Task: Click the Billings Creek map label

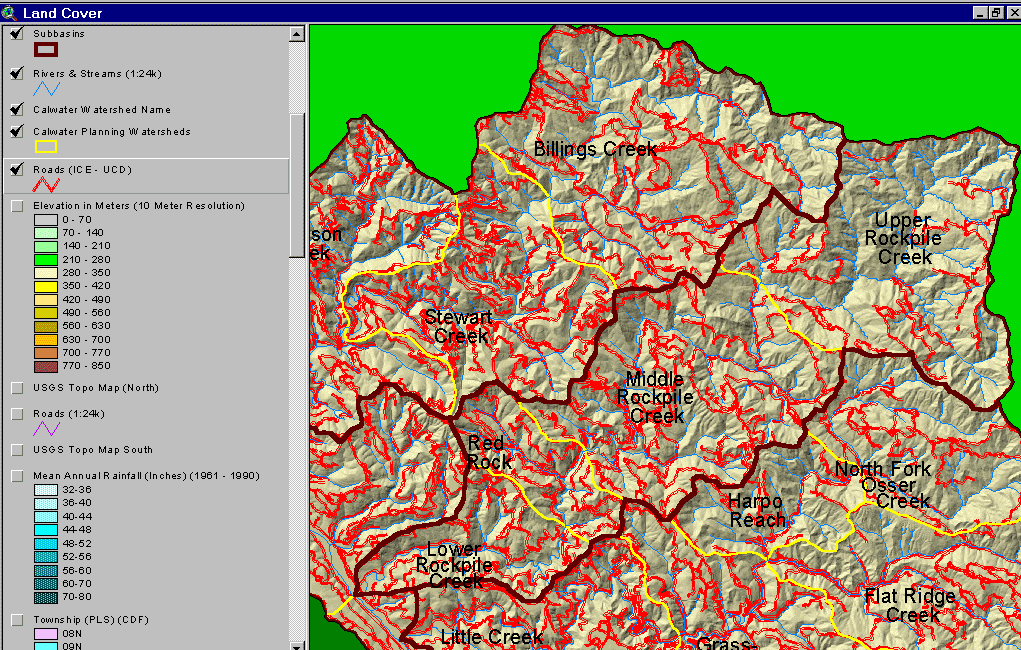Action: [594, 149]
